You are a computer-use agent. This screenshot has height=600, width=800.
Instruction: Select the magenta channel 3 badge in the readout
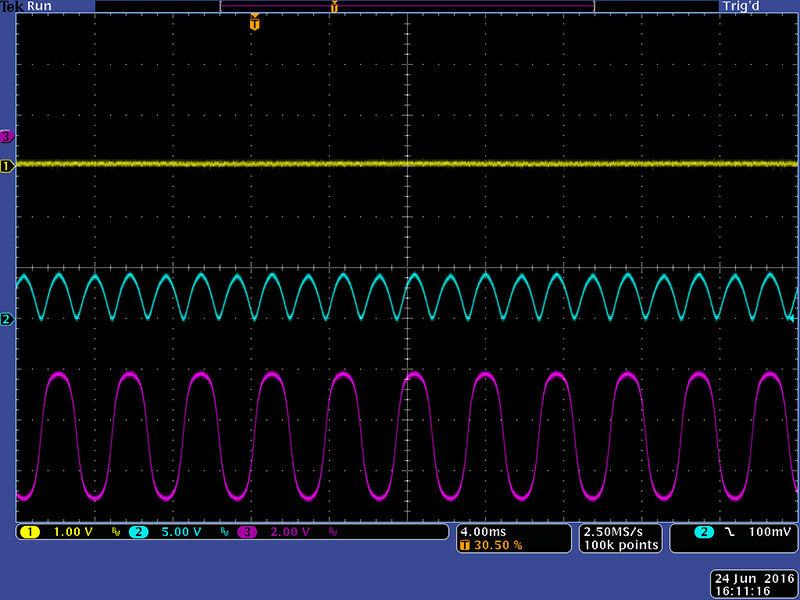click(x=247, y=532)
